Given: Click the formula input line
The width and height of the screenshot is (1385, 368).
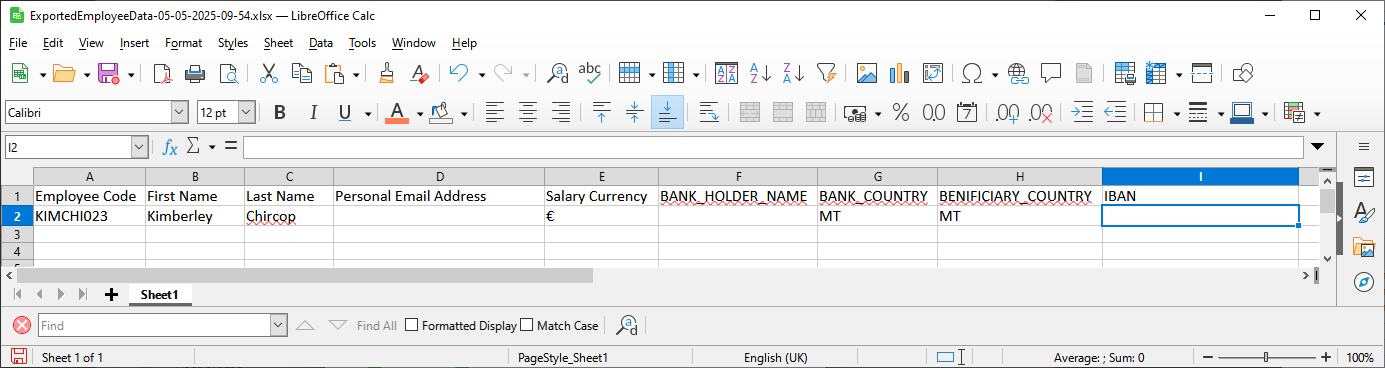Looking at the screenshot, I should click(x=773, y=147).
